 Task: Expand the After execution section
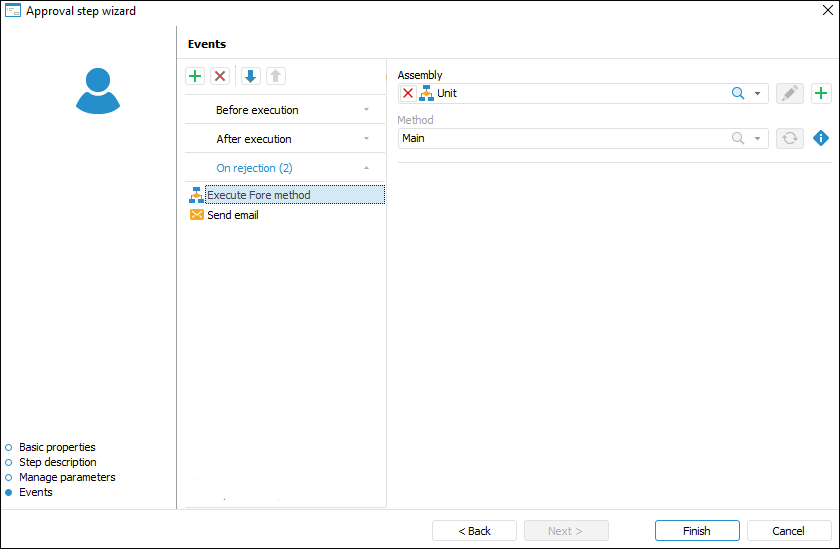[x=284, y=139]
